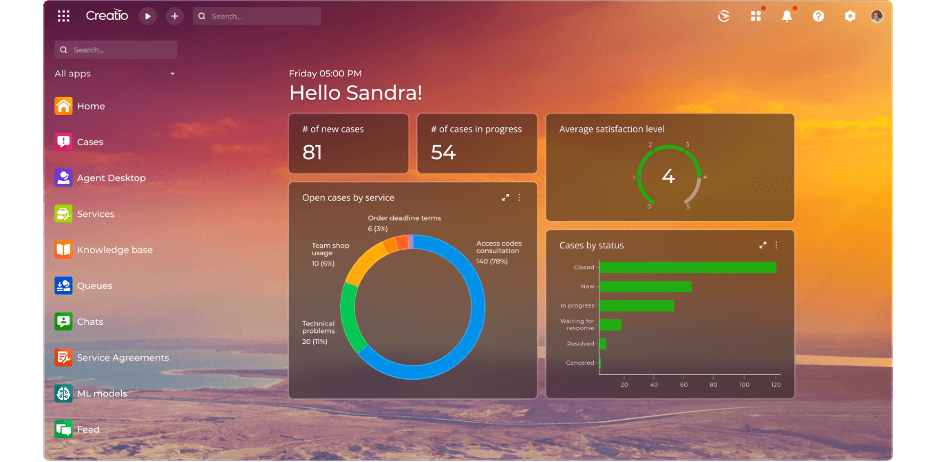Viewport: 936px width, 462px height.
Task: Click the run process play button
Action: tap(148, 16)
